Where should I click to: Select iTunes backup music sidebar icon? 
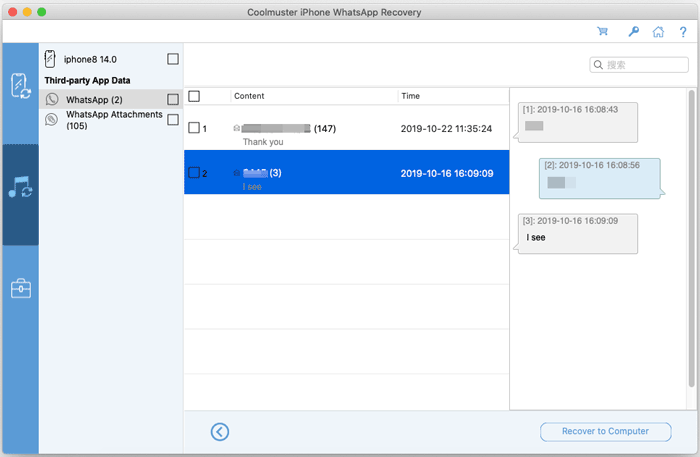point(21,187)
